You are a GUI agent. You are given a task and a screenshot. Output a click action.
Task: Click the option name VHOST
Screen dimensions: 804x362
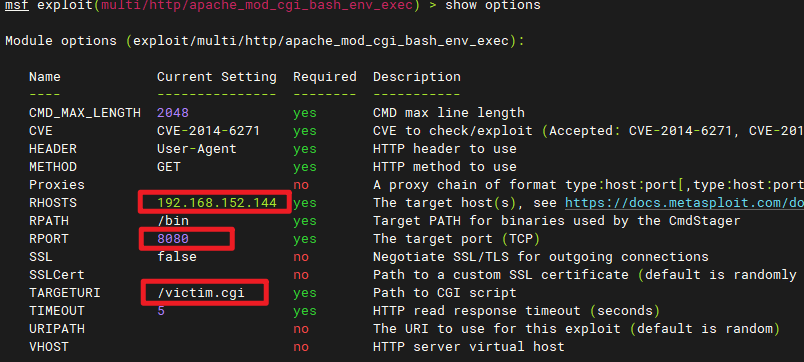coord(49,347)
